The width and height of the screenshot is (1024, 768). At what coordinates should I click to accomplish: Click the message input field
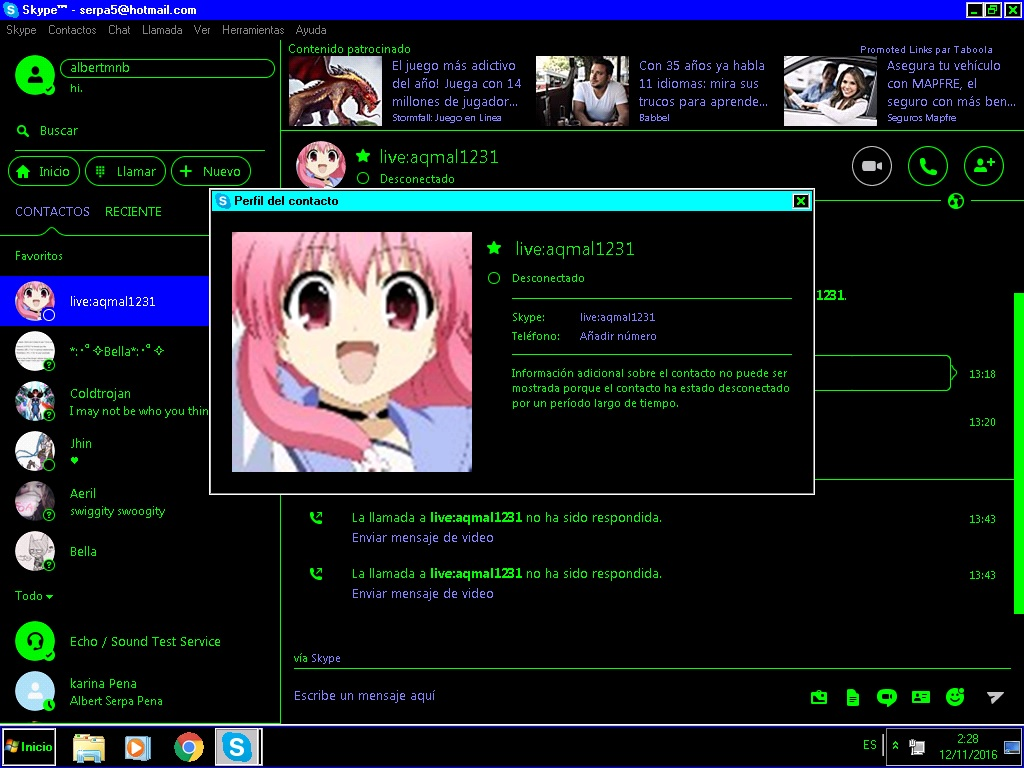tap(540, 696)
